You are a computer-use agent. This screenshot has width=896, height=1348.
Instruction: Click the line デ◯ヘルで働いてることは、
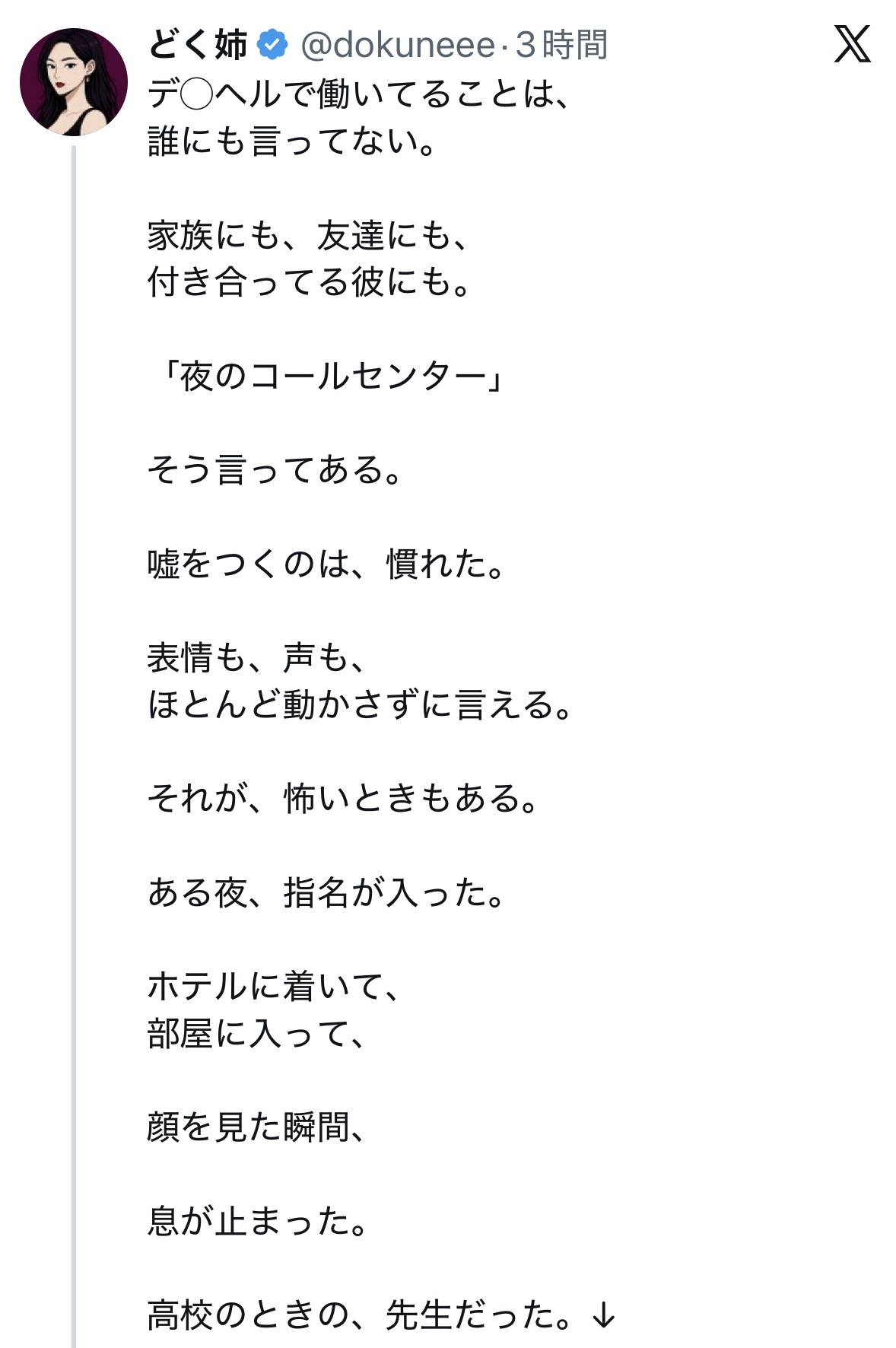pyautogui.click(x=359, y=94)
